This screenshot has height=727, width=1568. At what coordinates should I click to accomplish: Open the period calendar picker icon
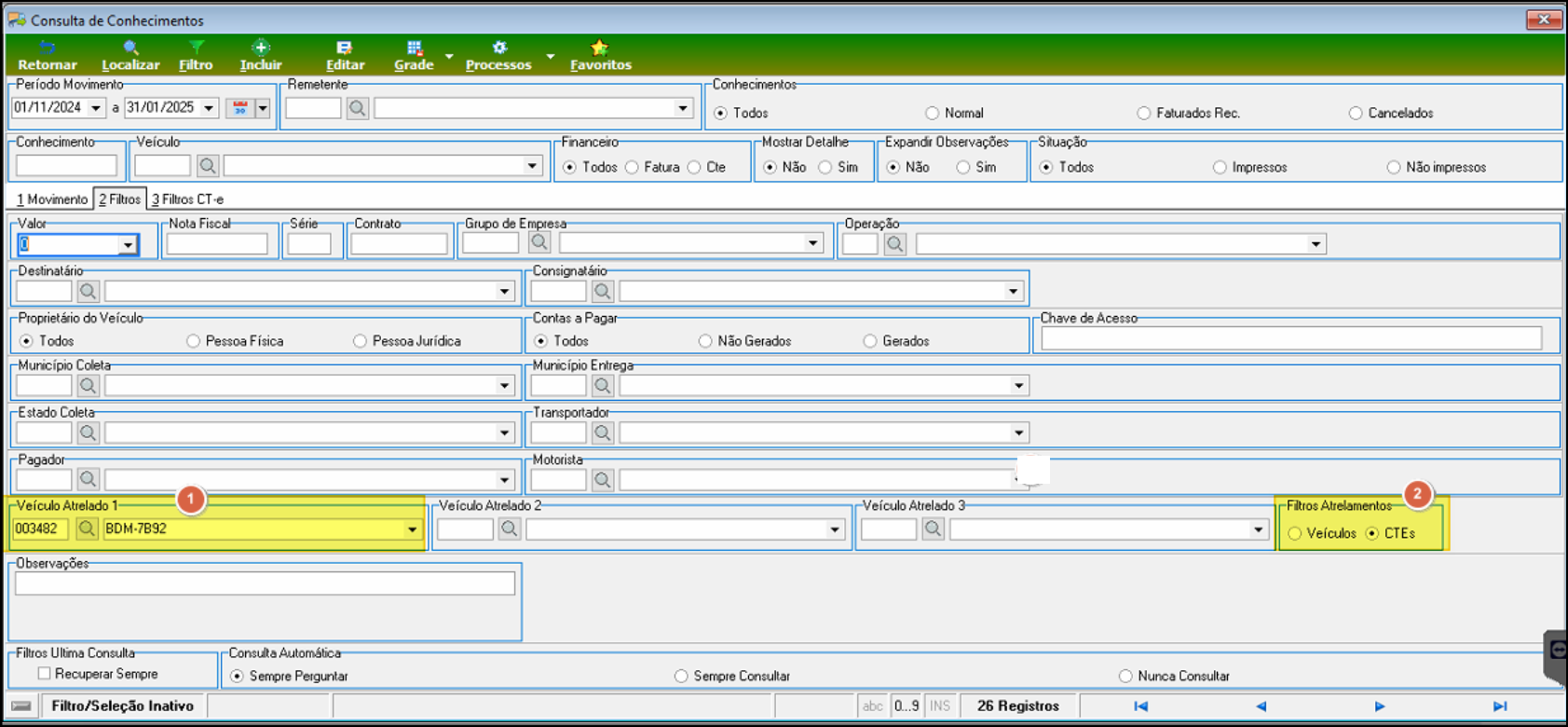click(x=240, y=108)
